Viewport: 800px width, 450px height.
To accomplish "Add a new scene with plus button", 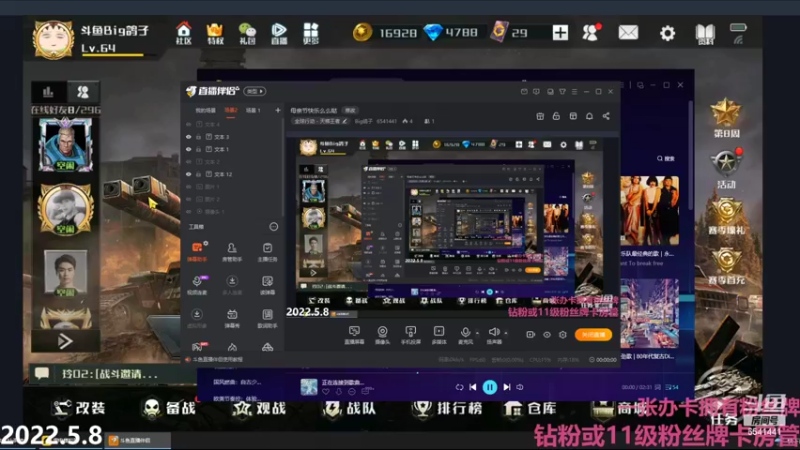I will click(x=278, y=110).
